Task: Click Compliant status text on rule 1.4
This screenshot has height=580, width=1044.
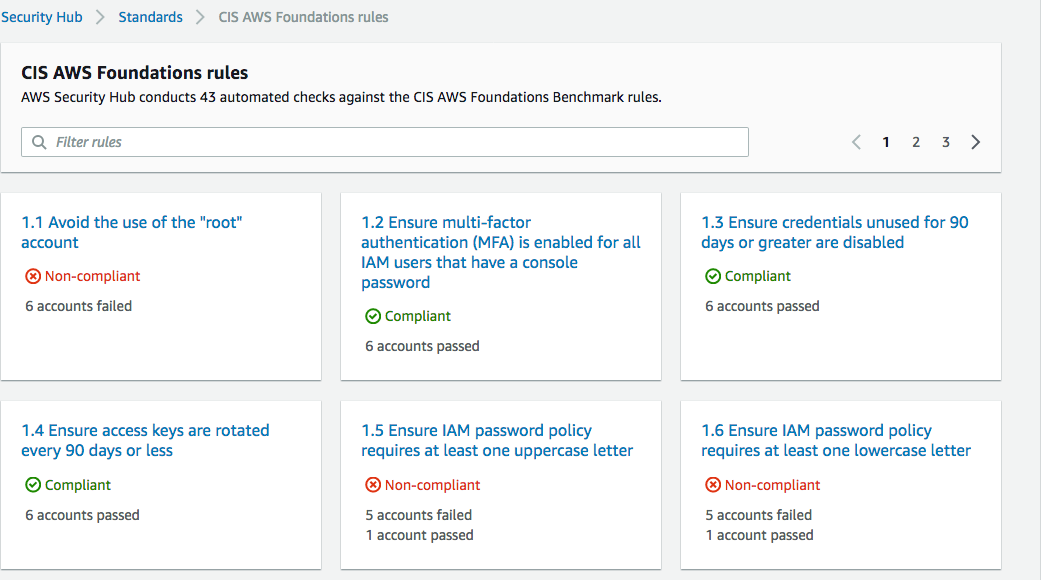Action: point(78,485)
